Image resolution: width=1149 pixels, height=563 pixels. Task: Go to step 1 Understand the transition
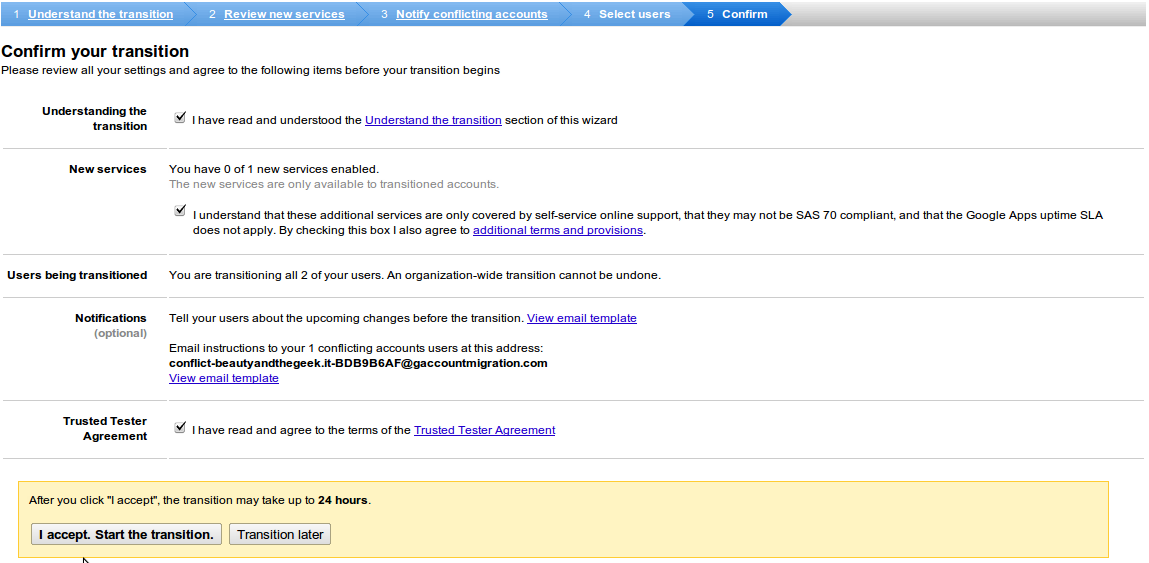pos(100,14)
